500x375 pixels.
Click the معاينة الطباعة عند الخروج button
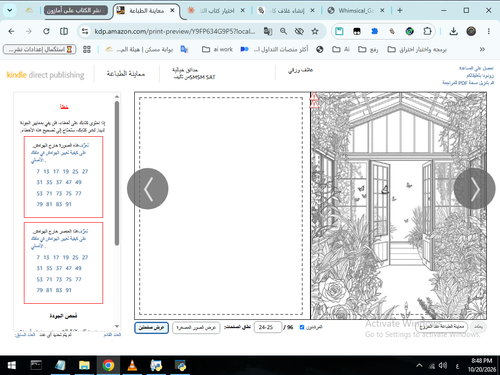pos(442,327)
